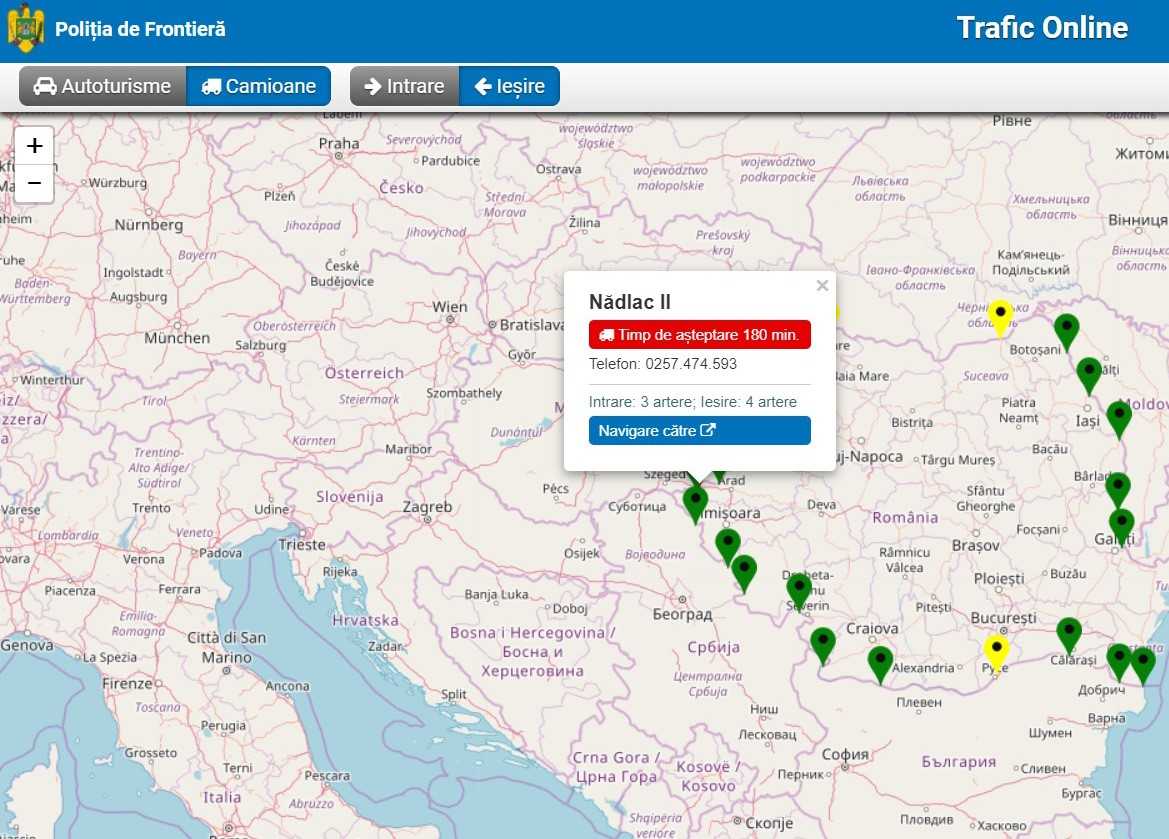Select the Autoturisme vehicle type
Image resolution: width=1169 pixels, height=839 pixels.
103,86
